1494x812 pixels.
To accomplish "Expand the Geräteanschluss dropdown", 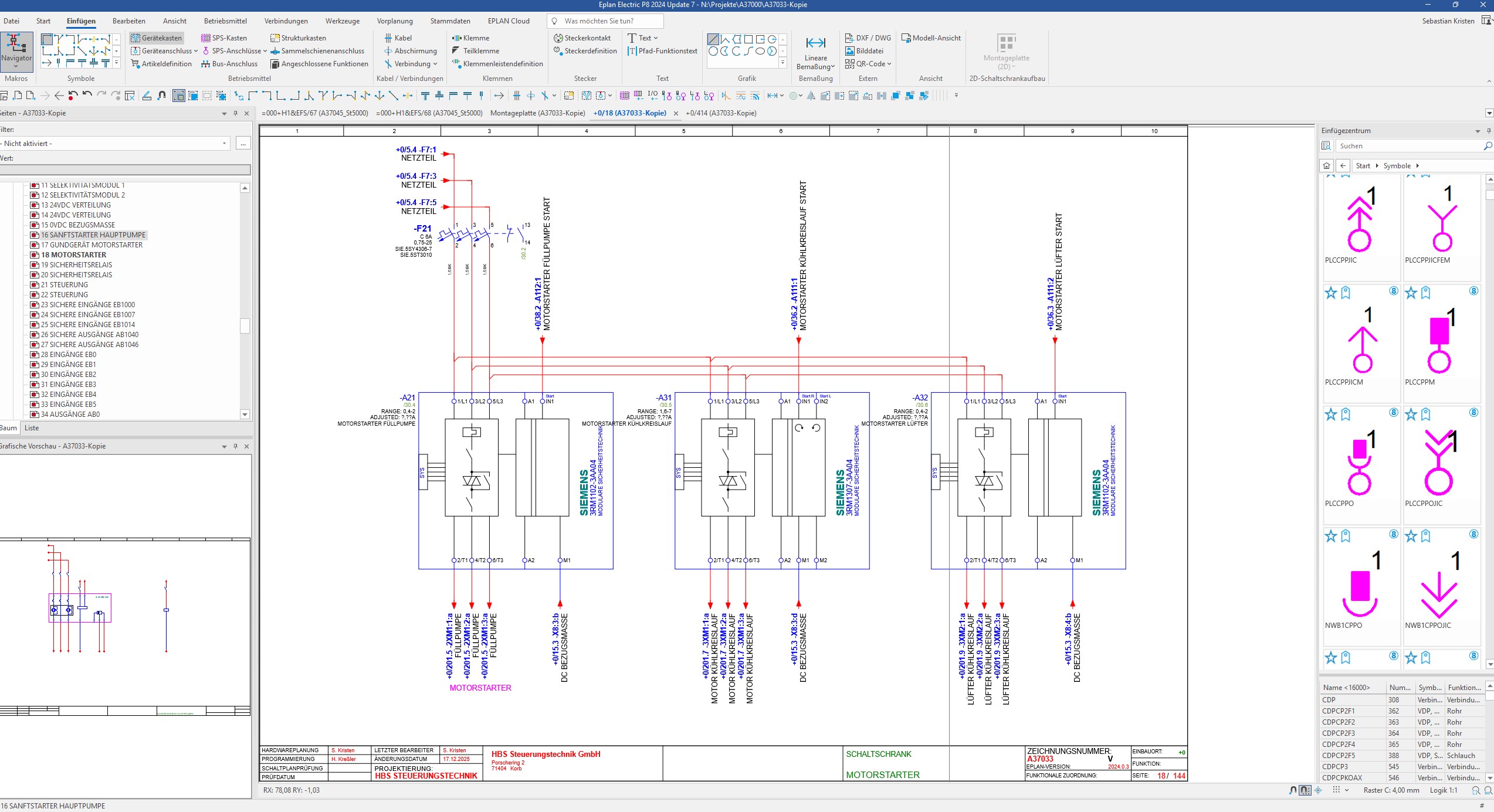I will point(196,51).
